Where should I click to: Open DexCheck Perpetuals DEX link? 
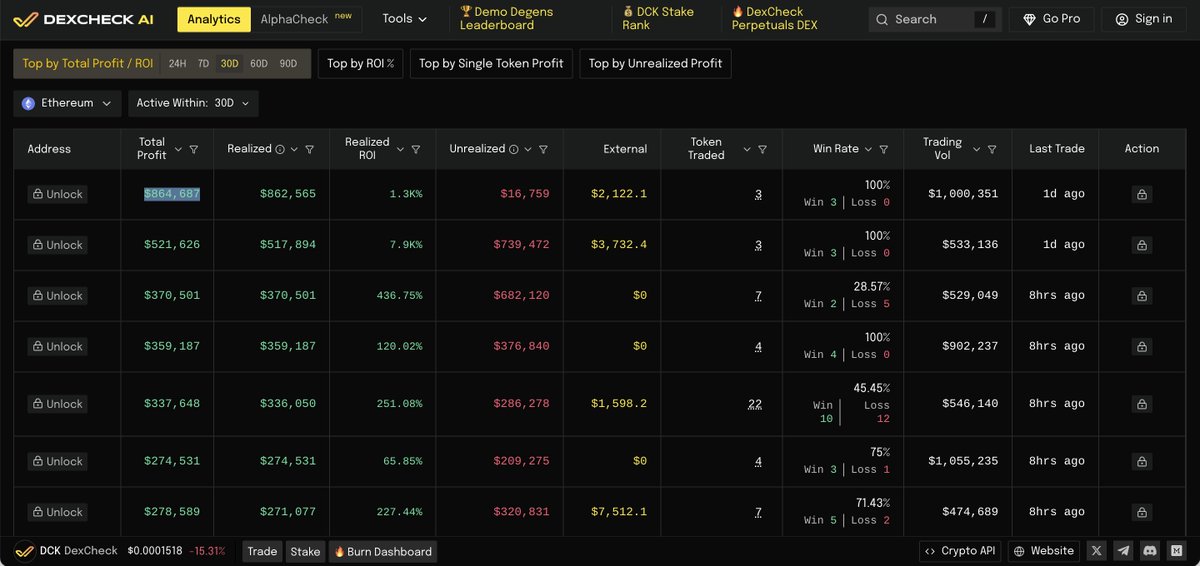click(774, 19)
